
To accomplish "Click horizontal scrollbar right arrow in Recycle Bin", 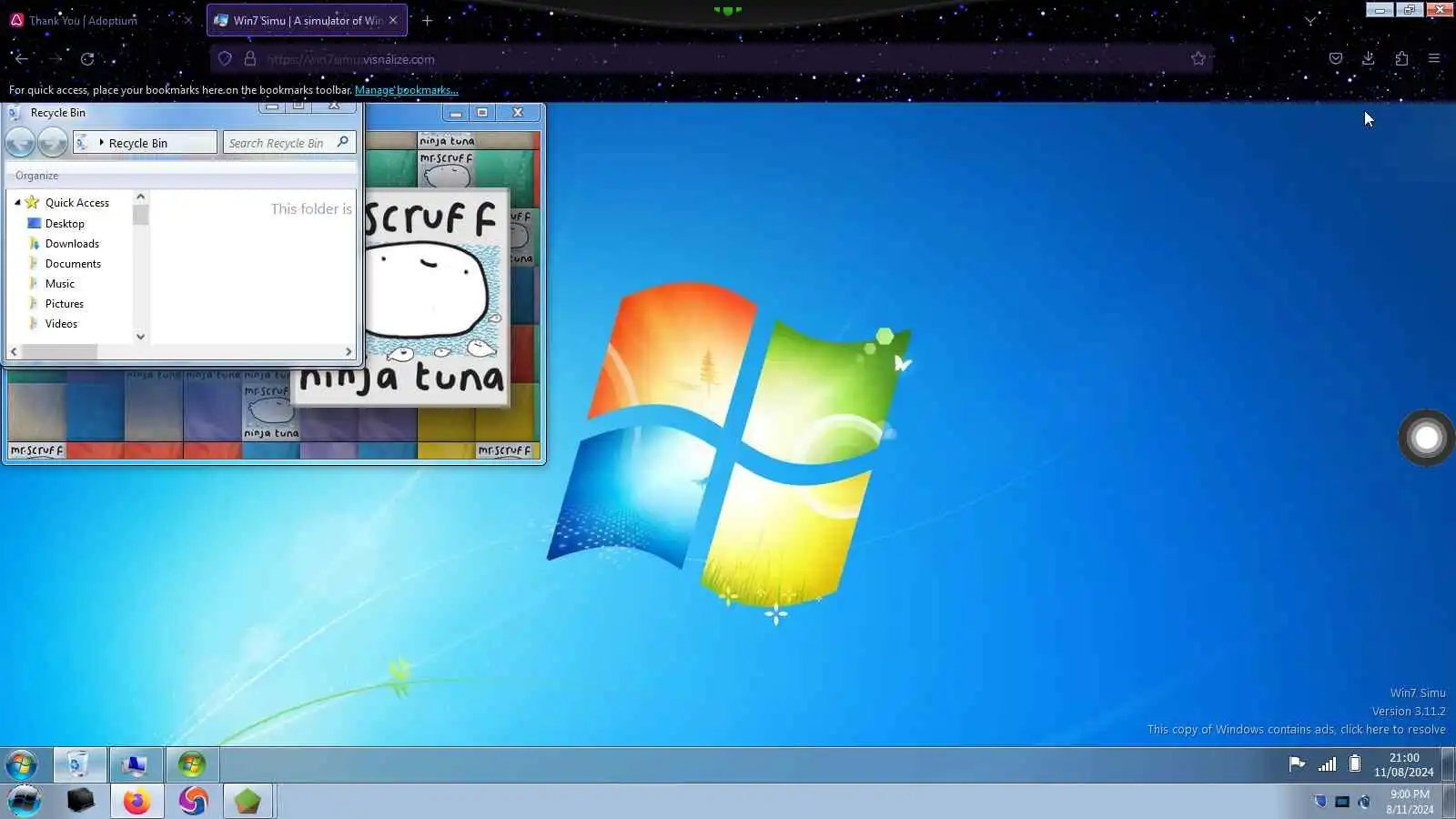I will (x=349, y=351).
